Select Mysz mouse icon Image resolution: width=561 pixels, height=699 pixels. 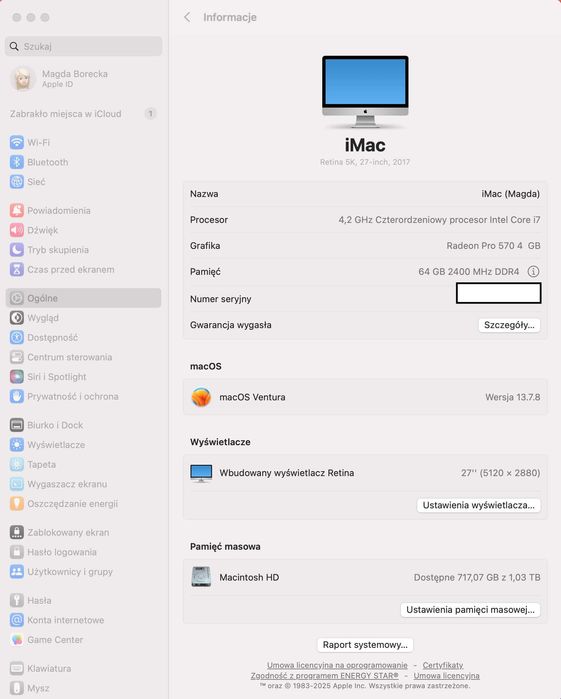16,688
